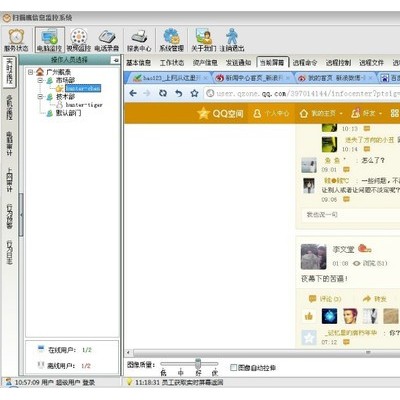Select hunter-chen in the user tree
The height and width of the screenshot is (400, 400).
(83, 88)
